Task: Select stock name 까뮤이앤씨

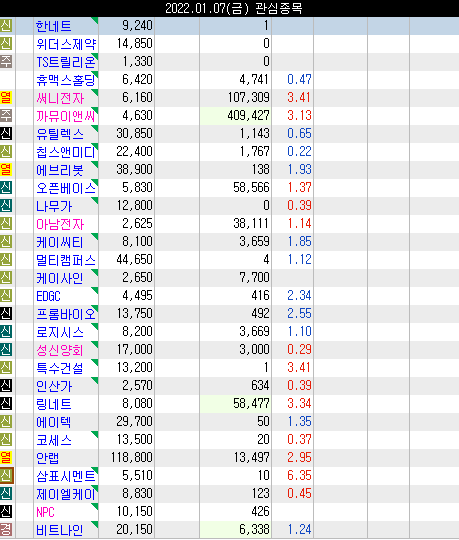Action: [66, 116]
